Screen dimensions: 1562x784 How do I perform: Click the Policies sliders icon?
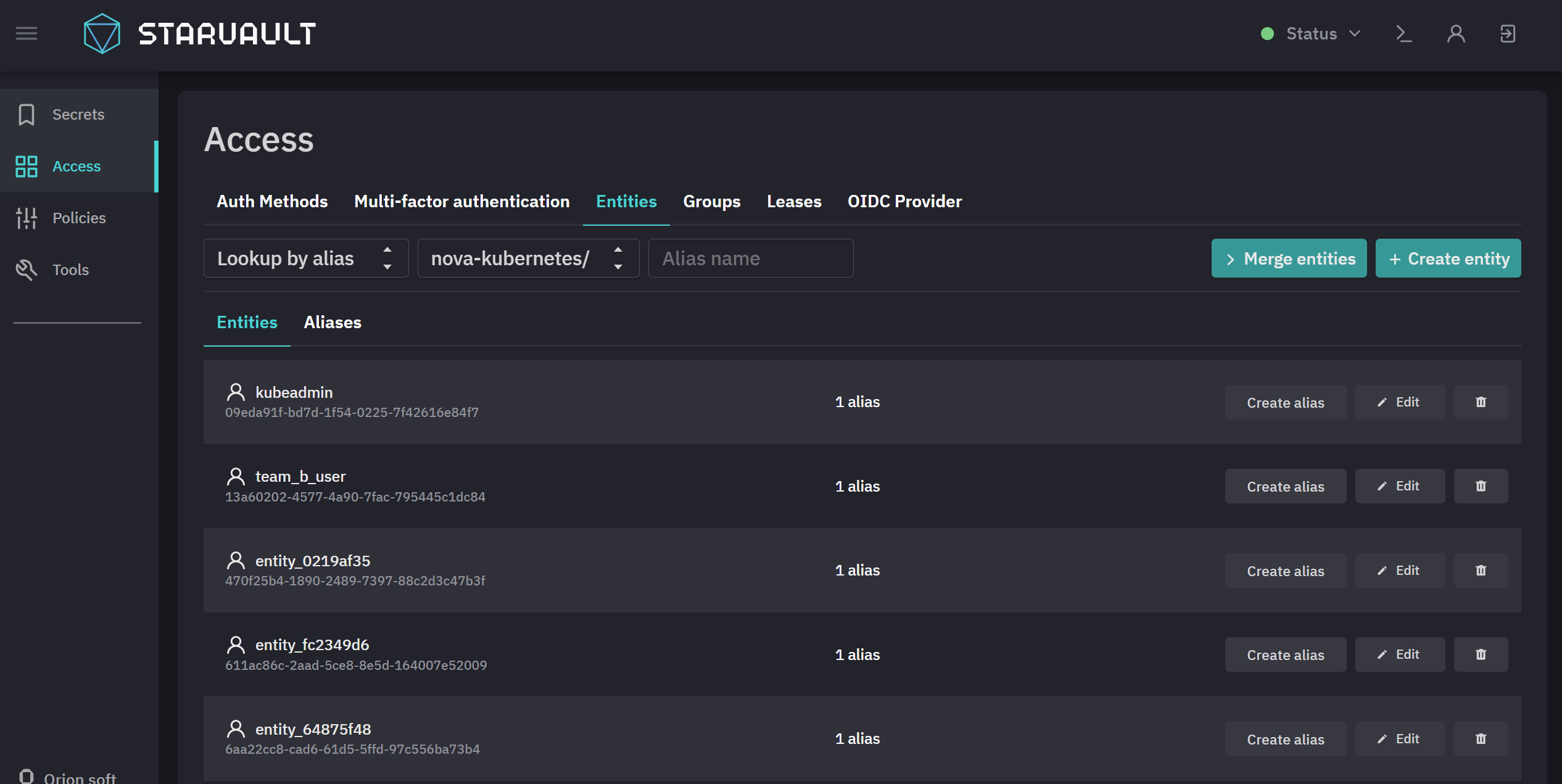pos(27,218)
